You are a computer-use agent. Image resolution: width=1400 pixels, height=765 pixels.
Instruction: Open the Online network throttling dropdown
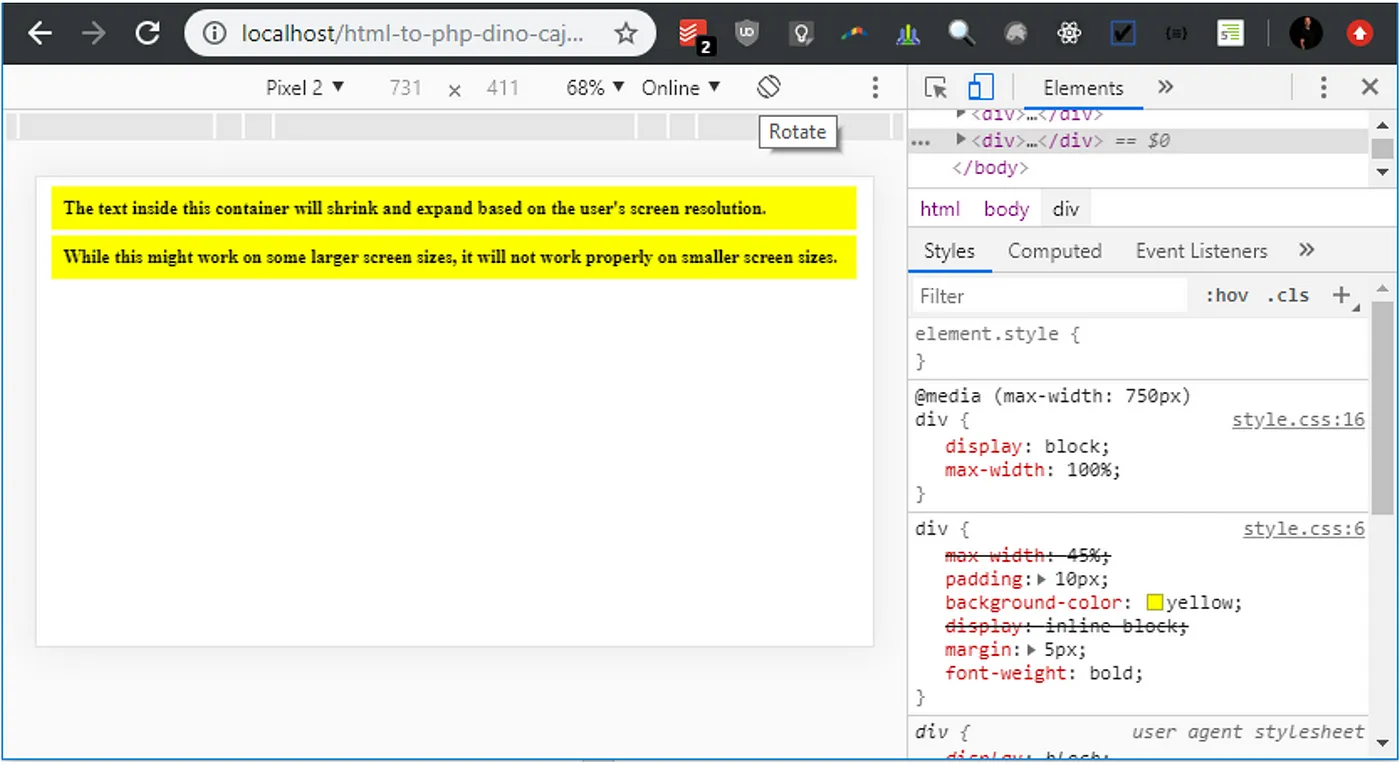(681, 88)
